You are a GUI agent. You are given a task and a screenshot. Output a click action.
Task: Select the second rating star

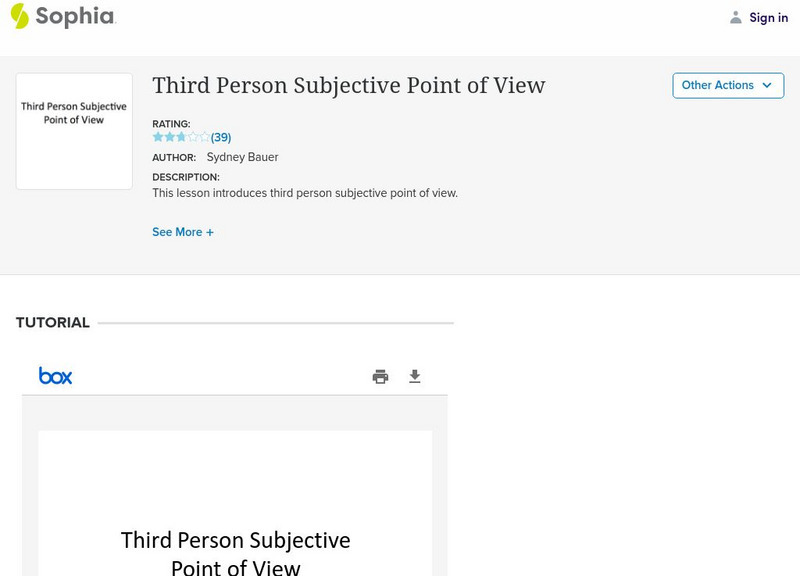(x=169, y=138)
